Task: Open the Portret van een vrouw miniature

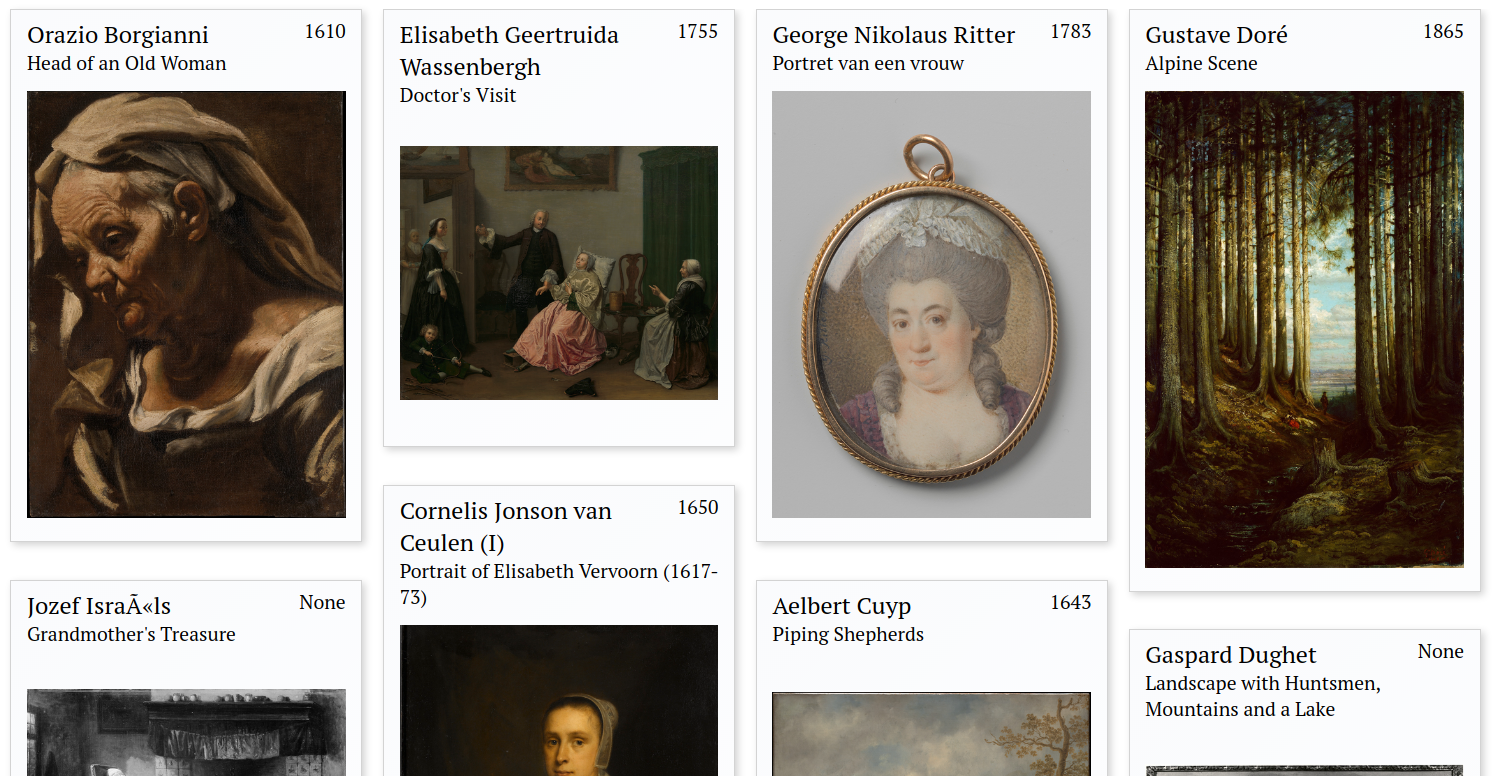Action: [931, 304]
